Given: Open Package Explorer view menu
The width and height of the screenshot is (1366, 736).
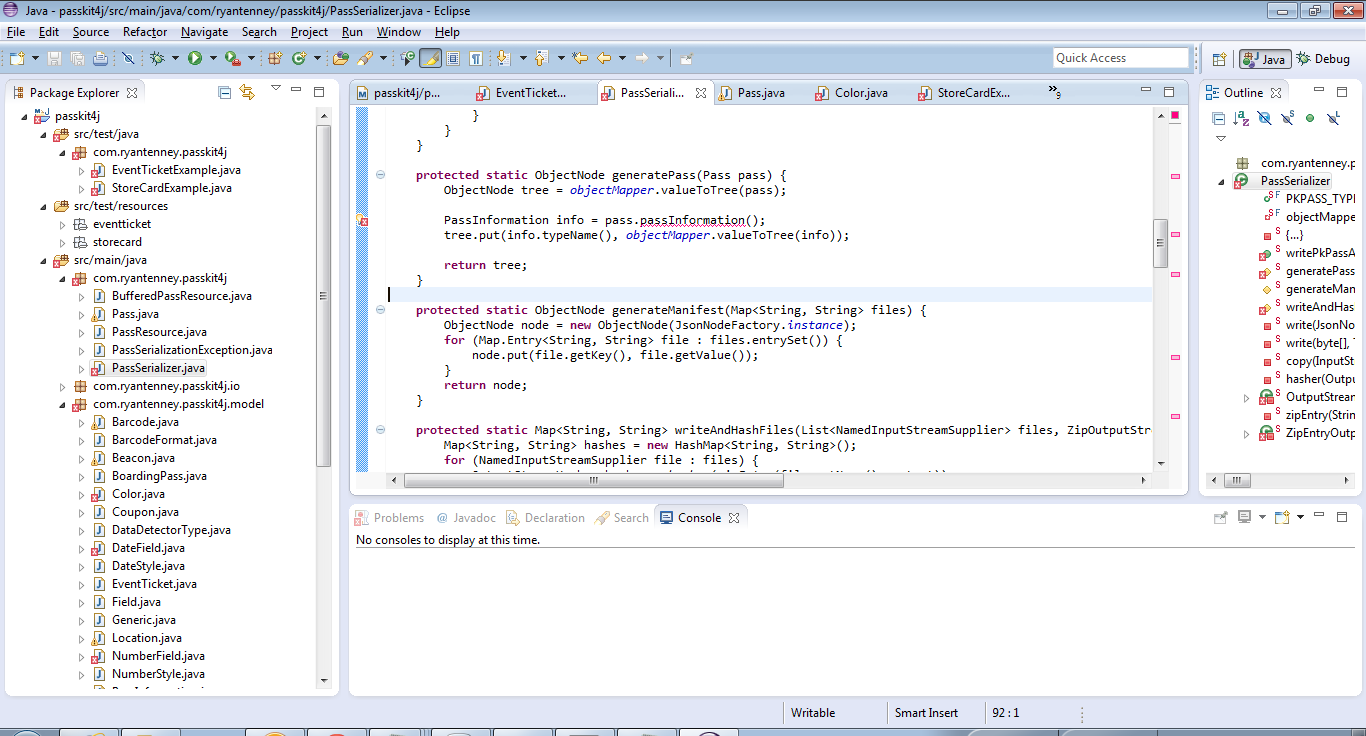Looking at the screenshot, I should [274, 90].
